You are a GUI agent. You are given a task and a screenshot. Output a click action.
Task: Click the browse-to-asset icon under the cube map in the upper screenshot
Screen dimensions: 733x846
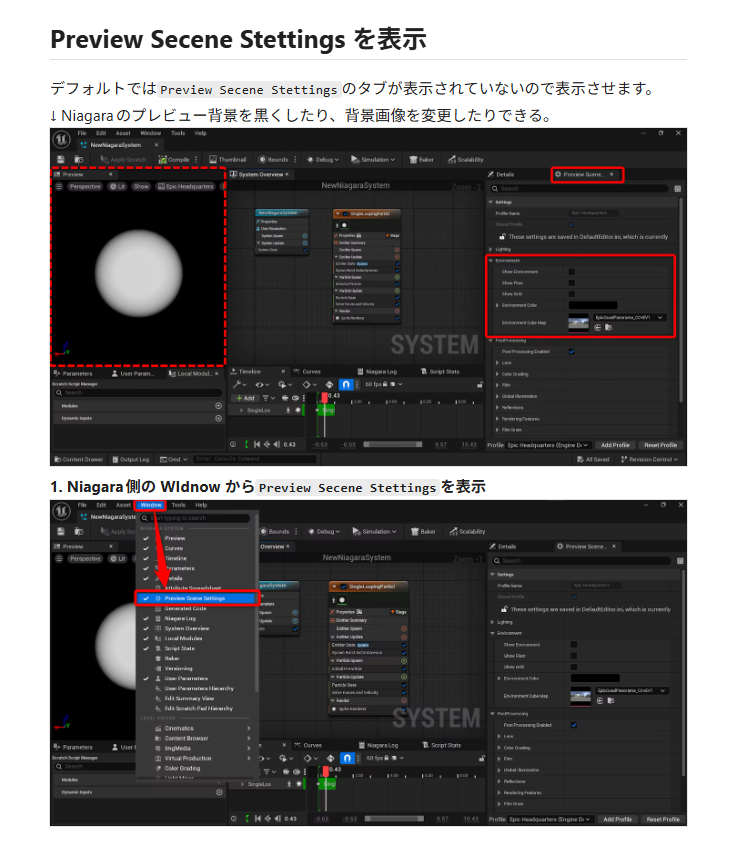pyautogui.click(x=608, y=328)
